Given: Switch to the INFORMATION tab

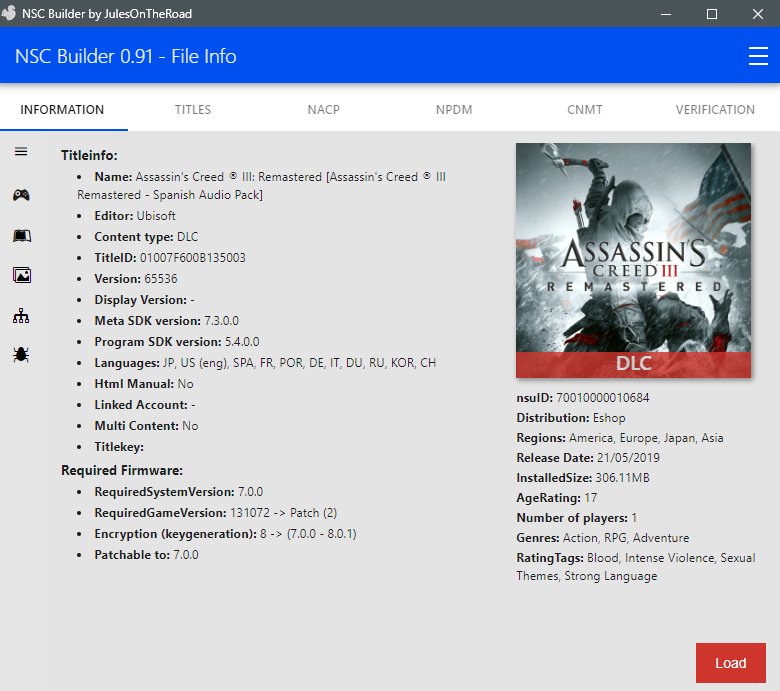Looking at the screenshot, I should [x=62, y=109].
